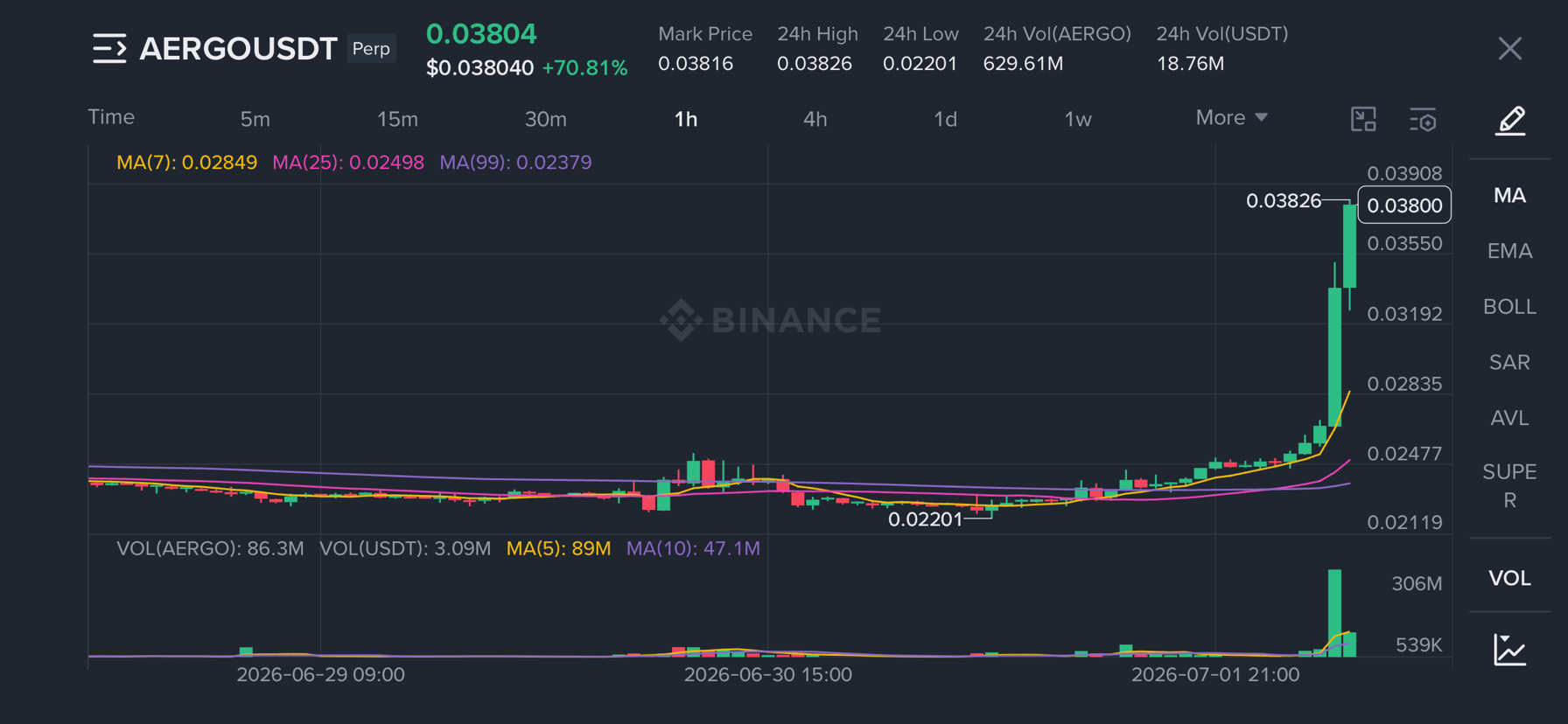Toggle the MA indicator
The height and width of the screenshot is (724, 1568).
point(1509,195)
